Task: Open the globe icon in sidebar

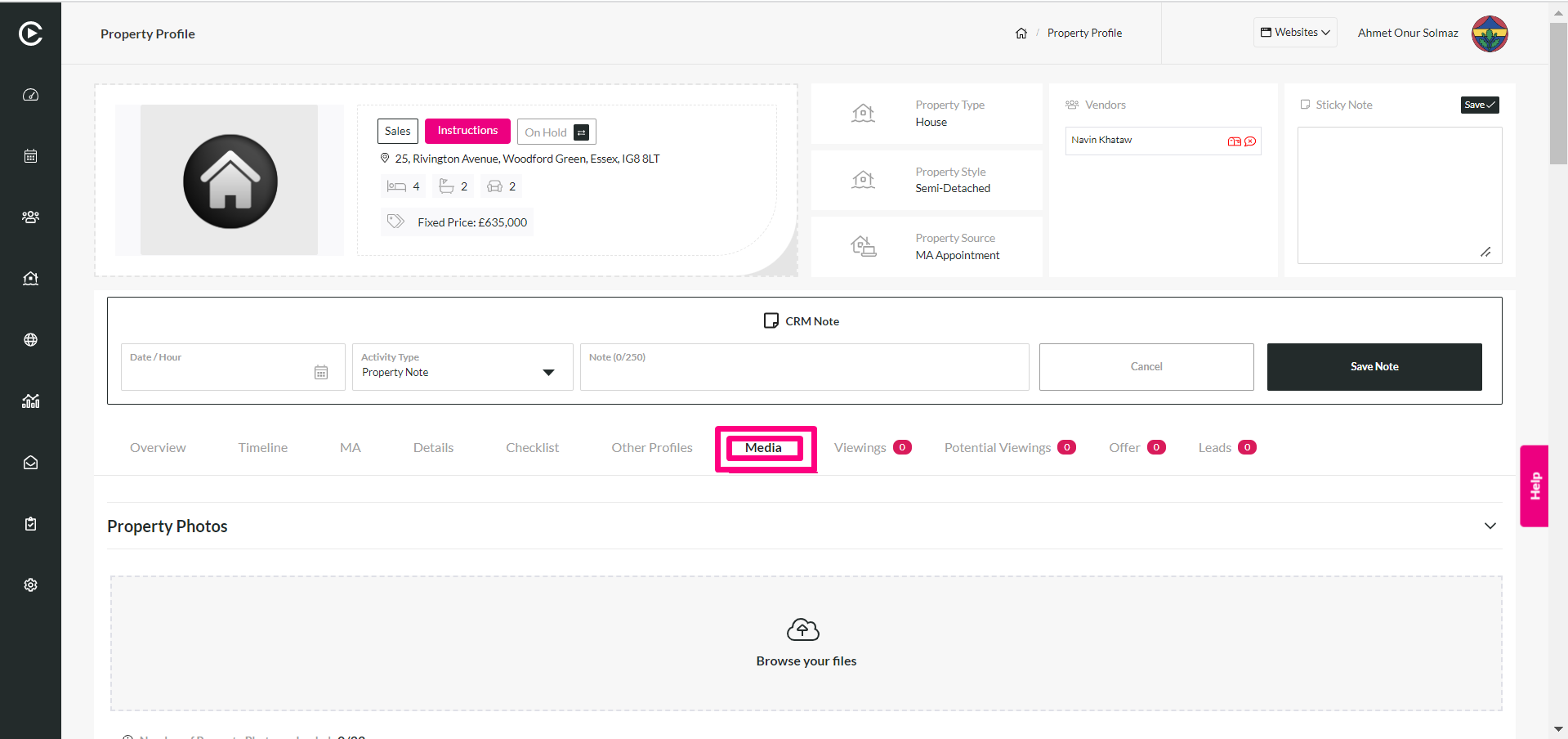Action: click(30, 340)
